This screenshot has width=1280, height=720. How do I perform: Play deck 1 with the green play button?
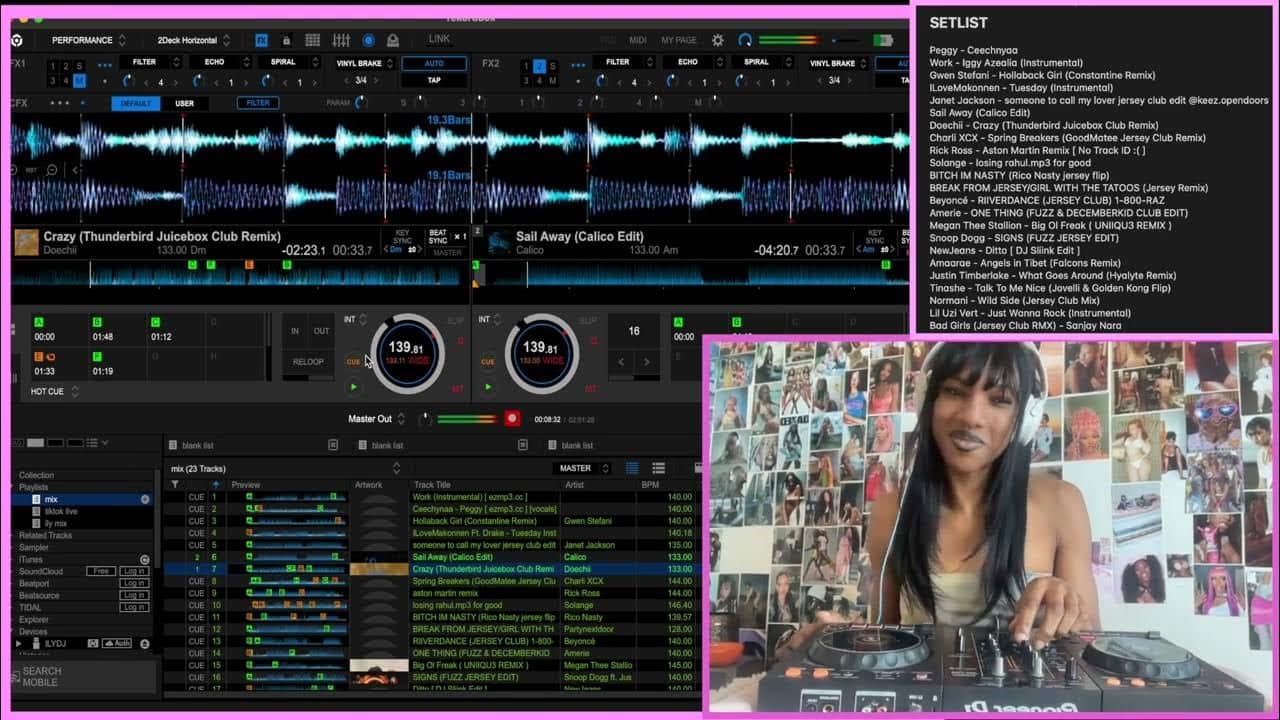(x=353, y=387)
